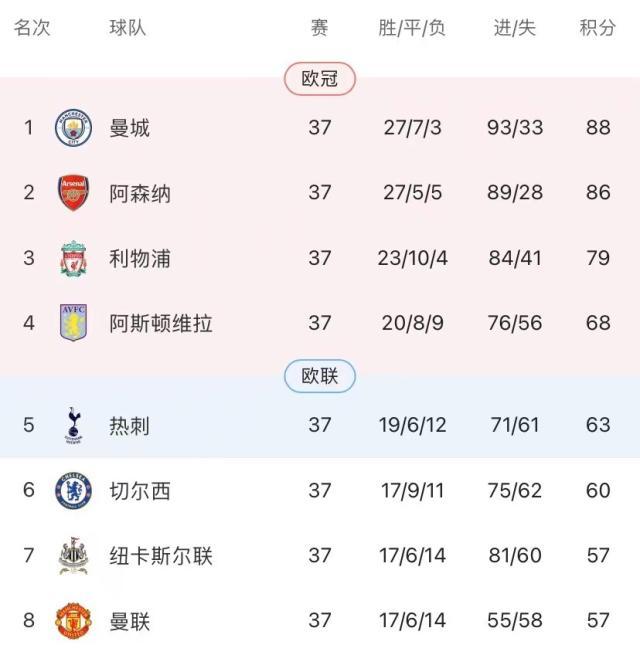Select the 欧冠 zone label
The image size is (640, 655).
click(320, 79)
